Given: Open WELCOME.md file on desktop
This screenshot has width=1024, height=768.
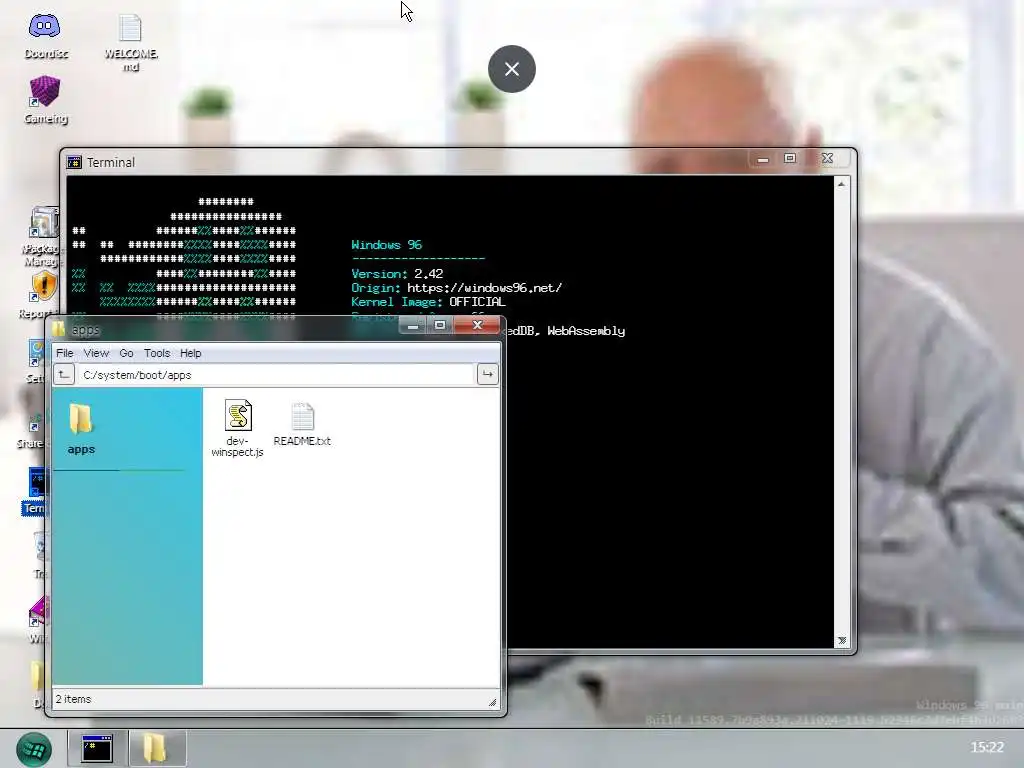Looking at the screenshot, I should click(x=130, y=42).
